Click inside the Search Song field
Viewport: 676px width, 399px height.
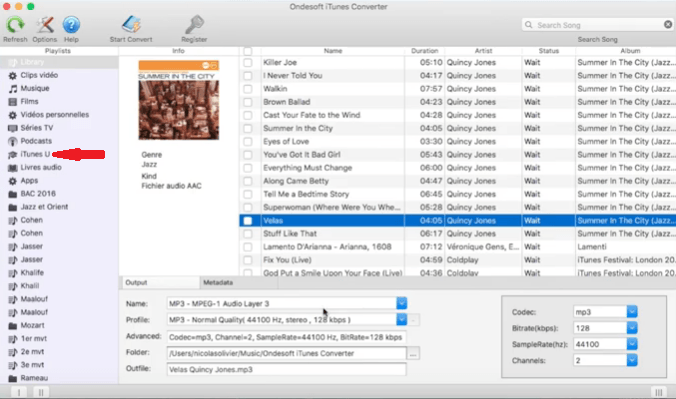(597, 25)
